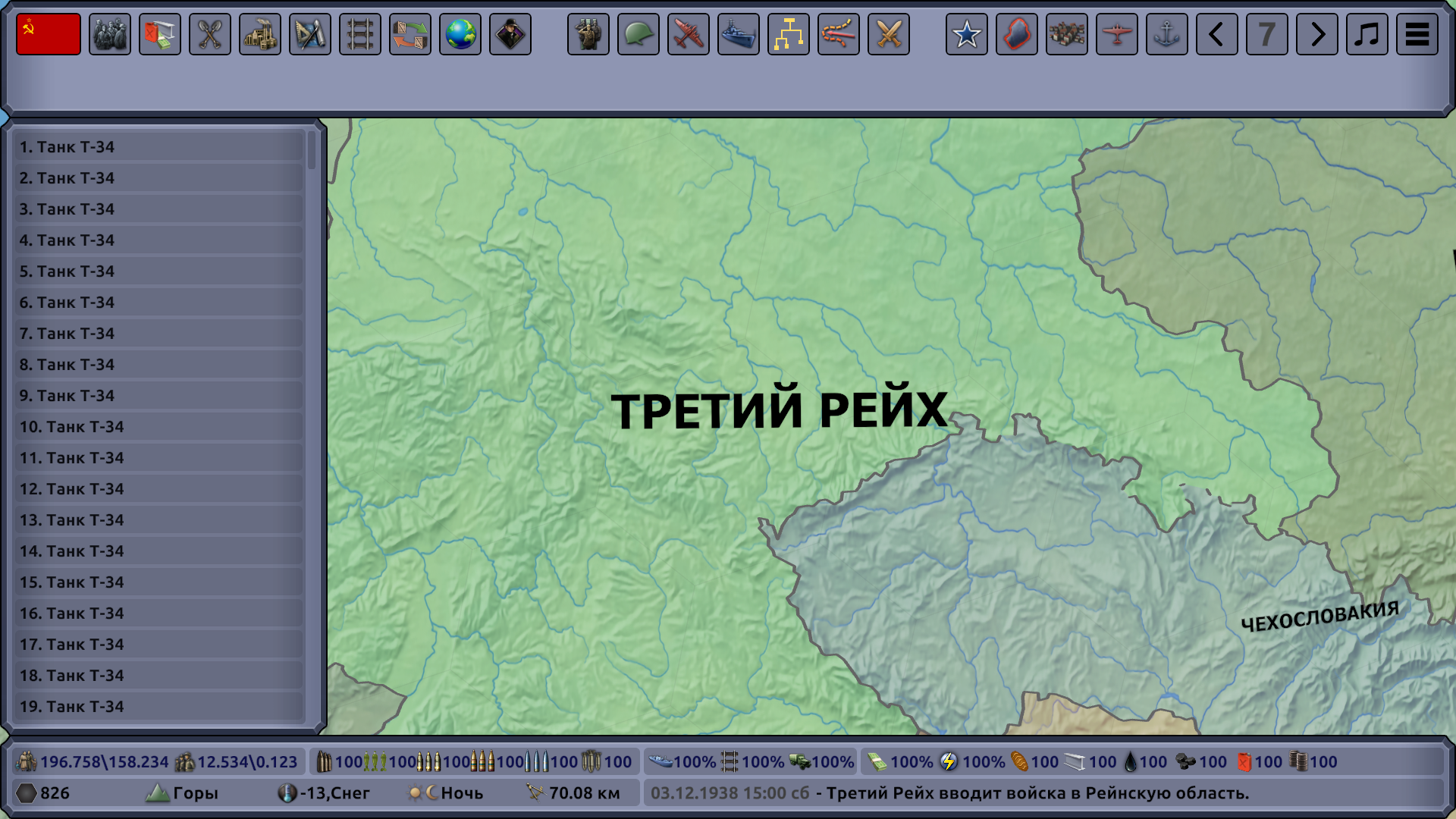Screen dimensions: 1456x819
Task: Open the railway tracks icon
Action: (x=360, y=34)
